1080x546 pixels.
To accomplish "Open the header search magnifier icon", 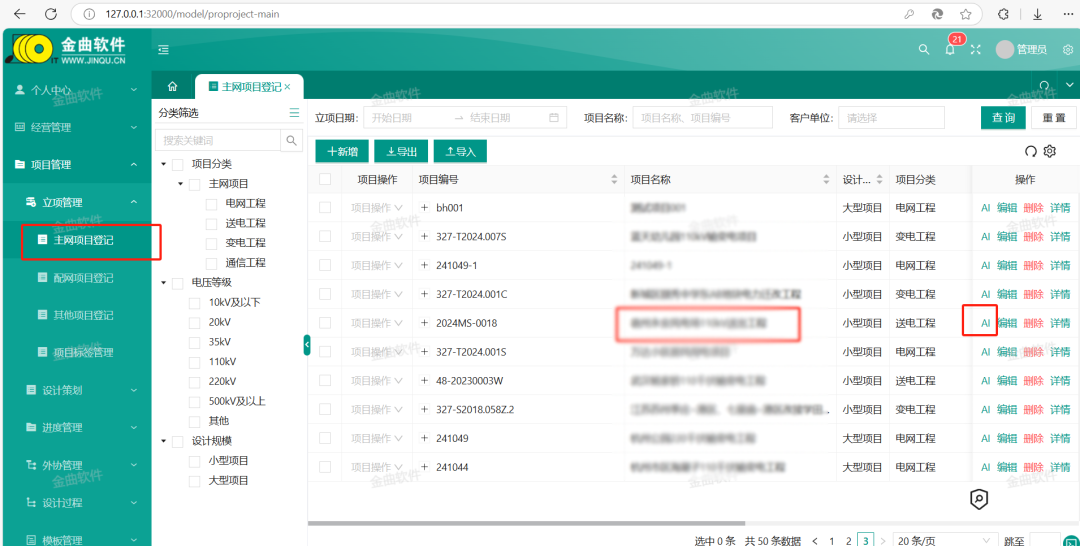I will coord(924,49).
